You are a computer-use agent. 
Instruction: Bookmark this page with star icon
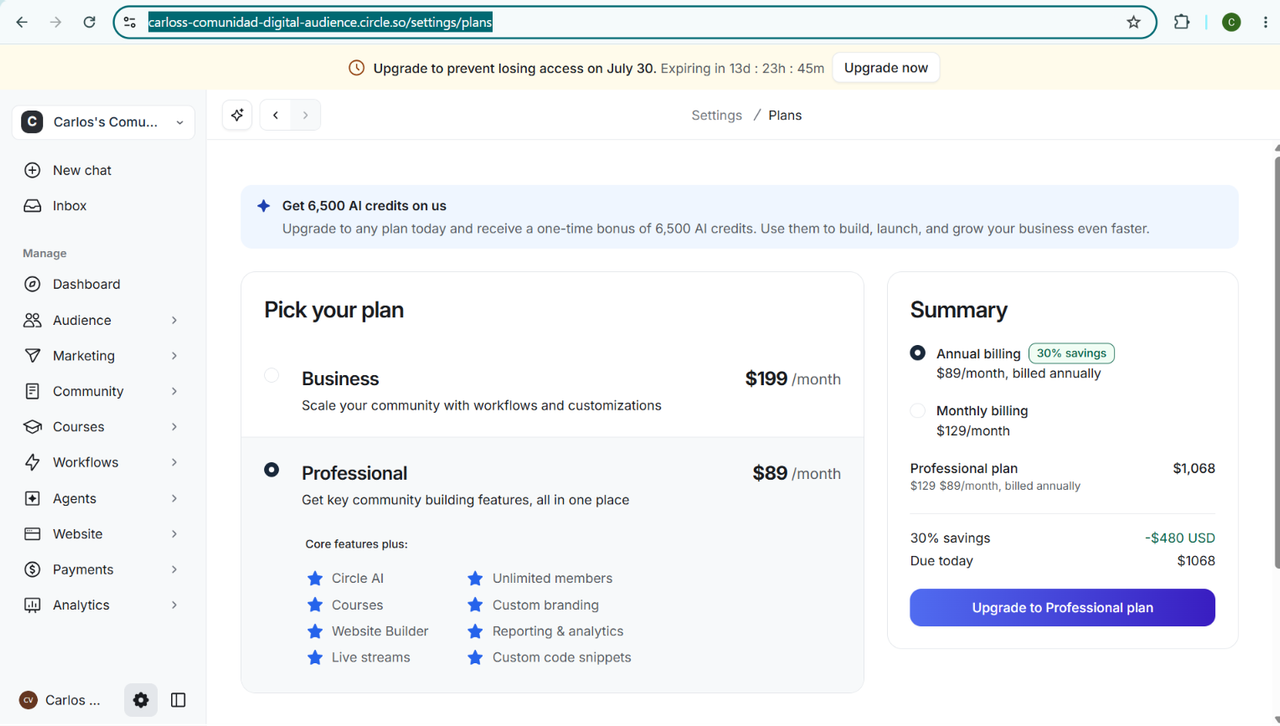pyautogui.click(x=1133, y=22)
